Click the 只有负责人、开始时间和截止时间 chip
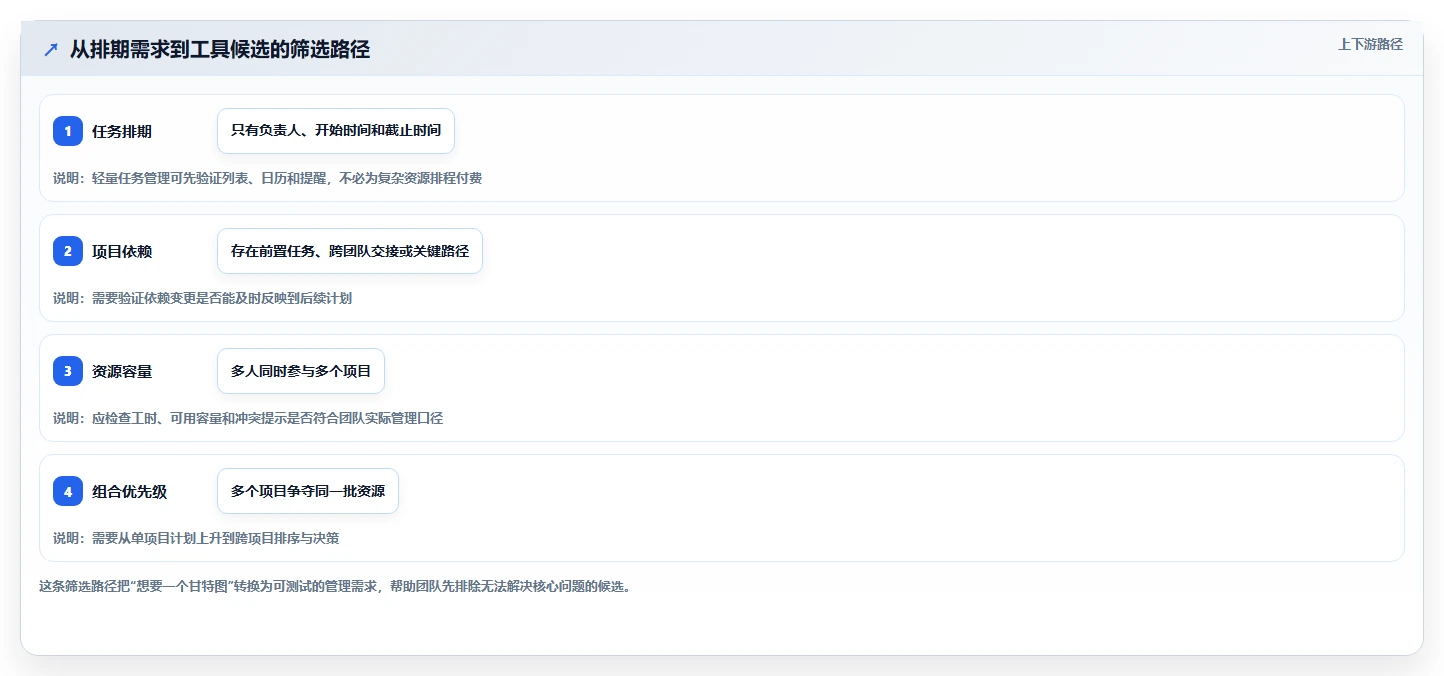Image resolution: width=1444 pixels, height=676 pixels. pyautogui.click(x=336, y=131)
